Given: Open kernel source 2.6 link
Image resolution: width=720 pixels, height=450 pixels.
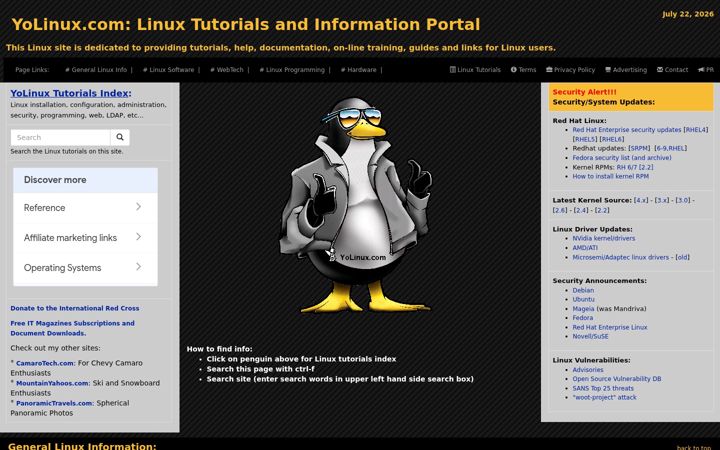Looking at the screenshot, I should [x=560, y=210].
